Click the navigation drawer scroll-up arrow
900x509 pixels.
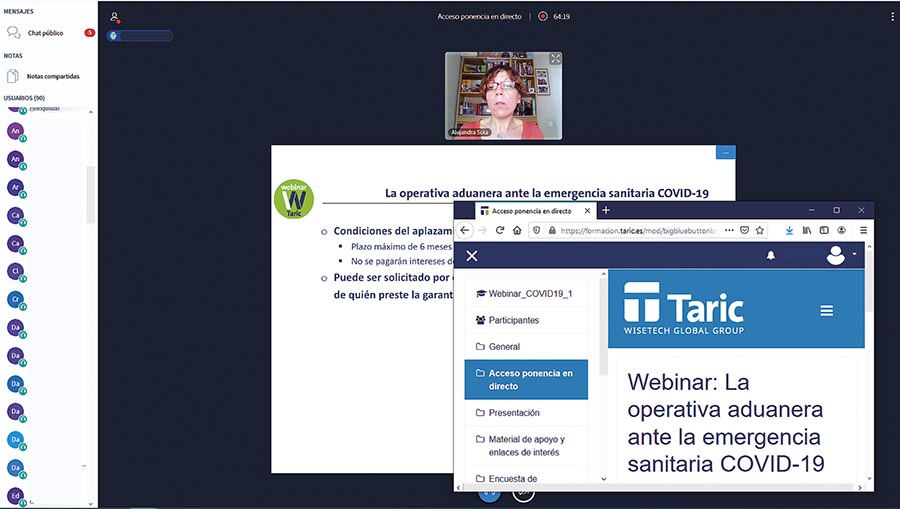pyautogui.click(x=603, y=274)
